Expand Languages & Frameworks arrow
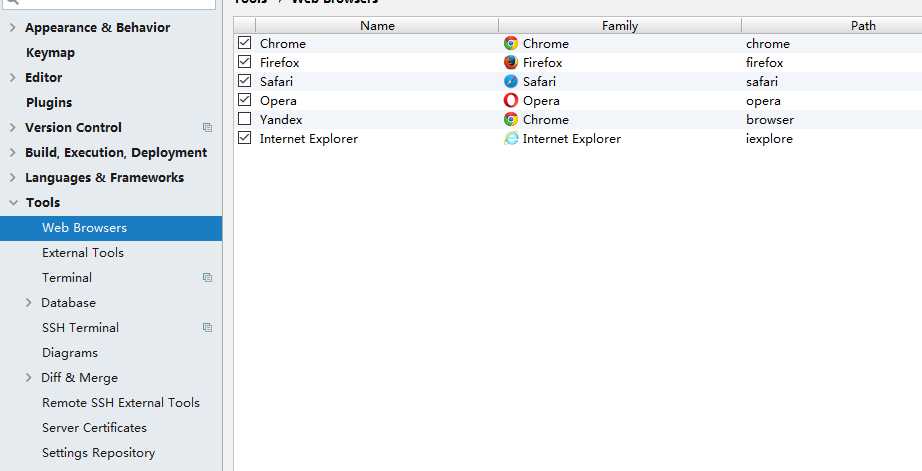Image resolution: width=922 pixels, height=471 pixels. coord(12,178)
